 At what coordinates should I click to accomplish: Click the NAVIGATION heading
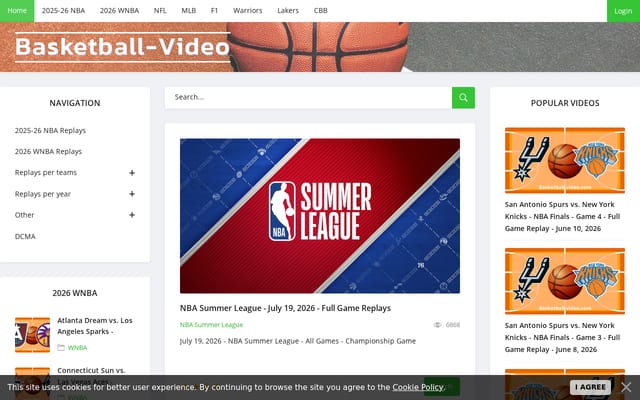tap(75, 103)
